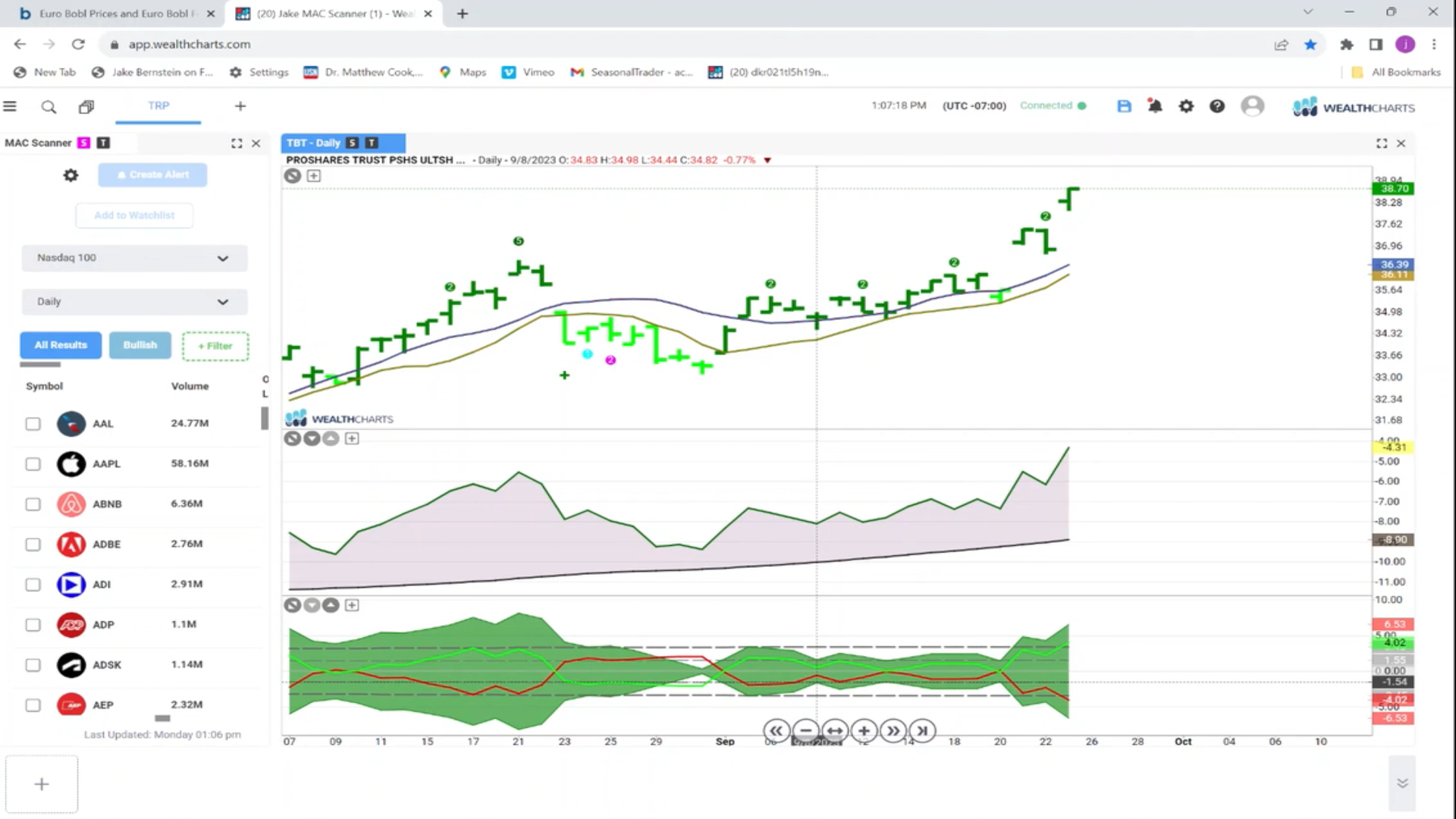Open the hamburger main menu
The width and height of the screenshot is (1456, 819).
10,107
